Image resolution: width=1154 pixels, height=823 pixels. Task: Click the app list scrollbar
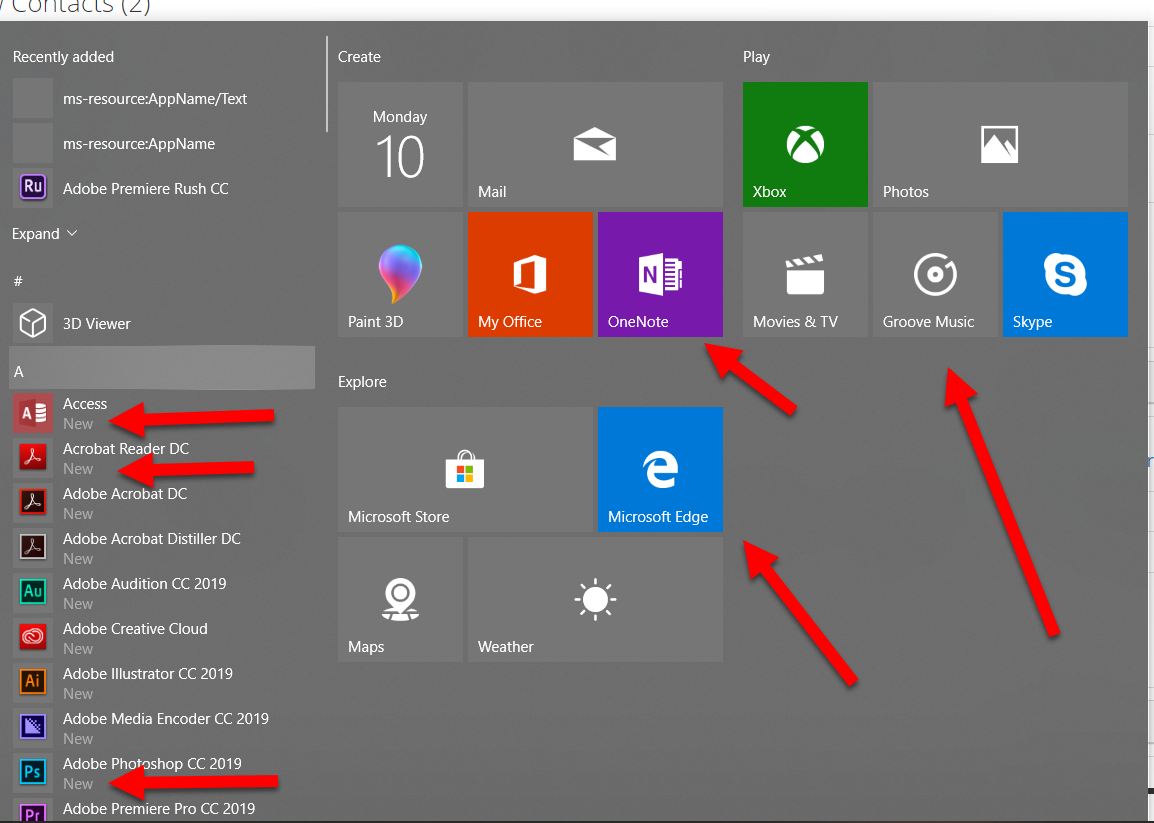[x=326, y=84]
